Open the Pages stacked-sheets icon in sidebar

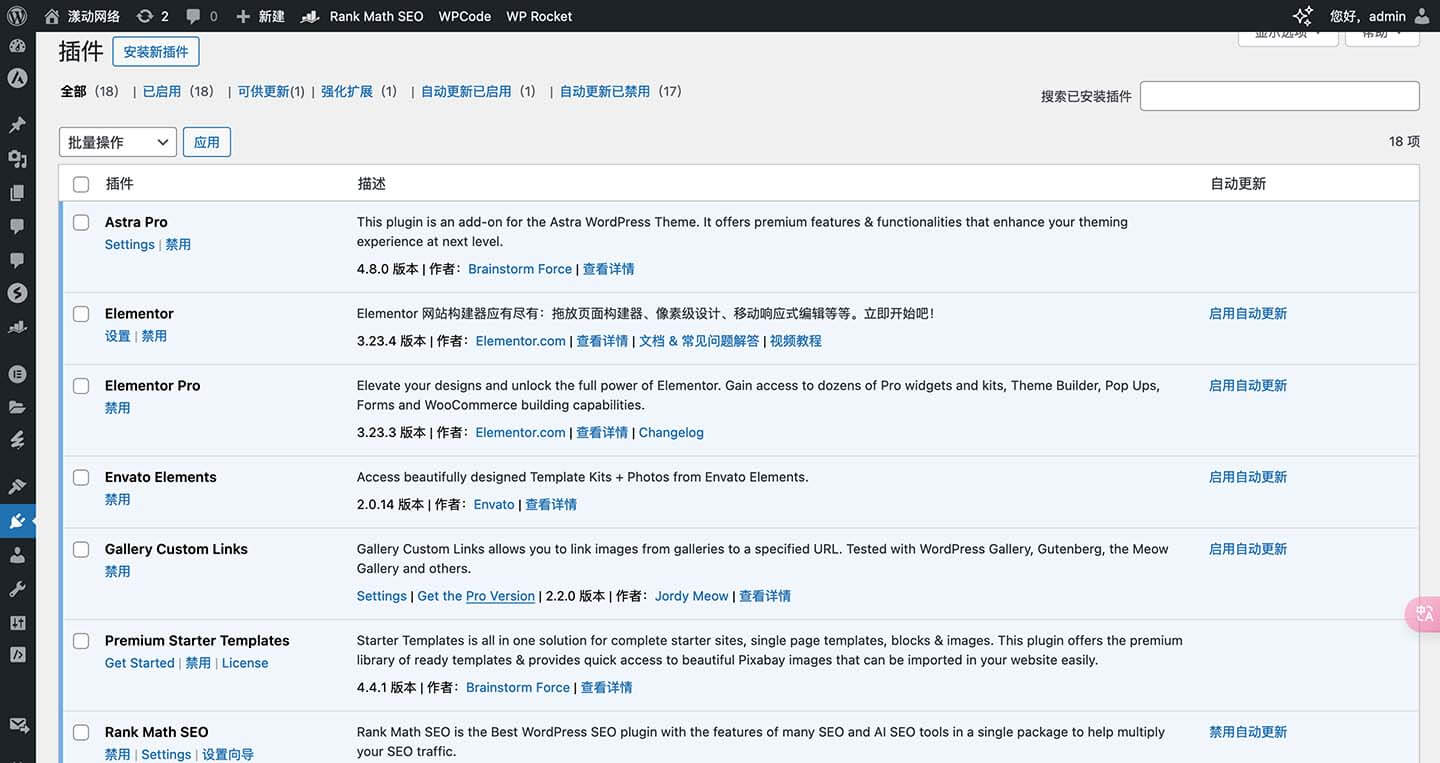click(17, 192)
